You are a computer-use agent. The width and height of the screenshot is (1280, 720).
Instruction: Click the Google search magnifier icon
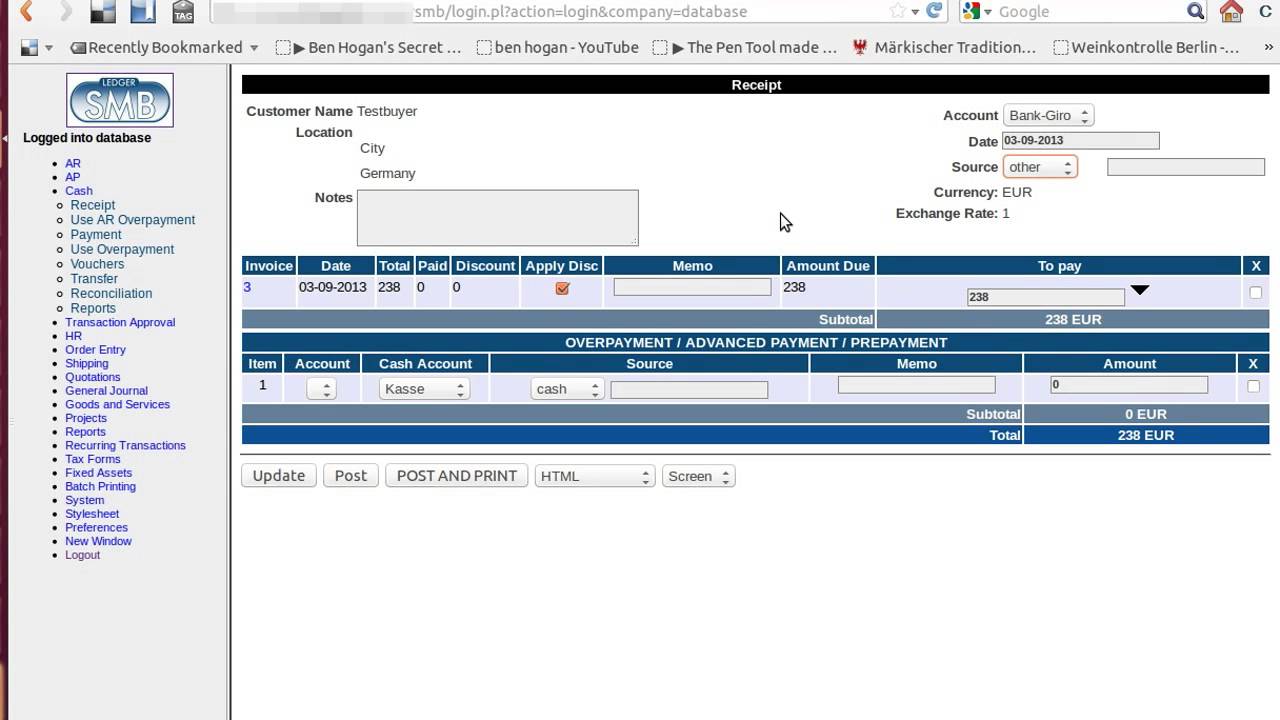(1196, 11)
